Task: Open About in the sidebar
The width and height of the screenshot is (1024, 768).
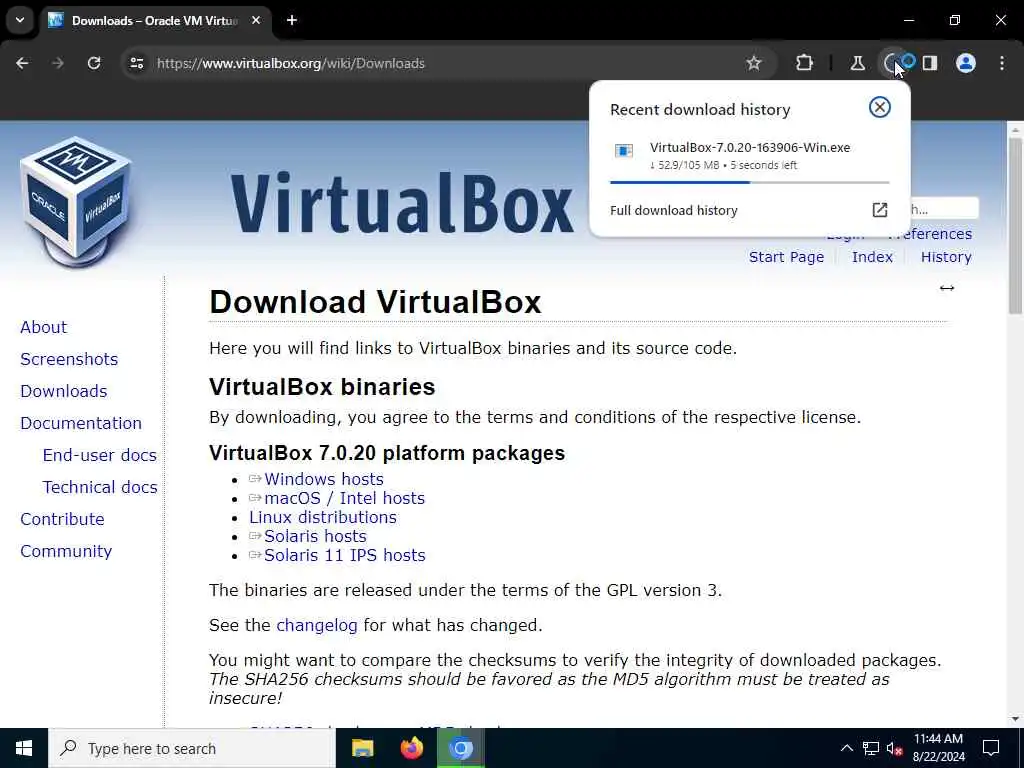Action: 43,327
